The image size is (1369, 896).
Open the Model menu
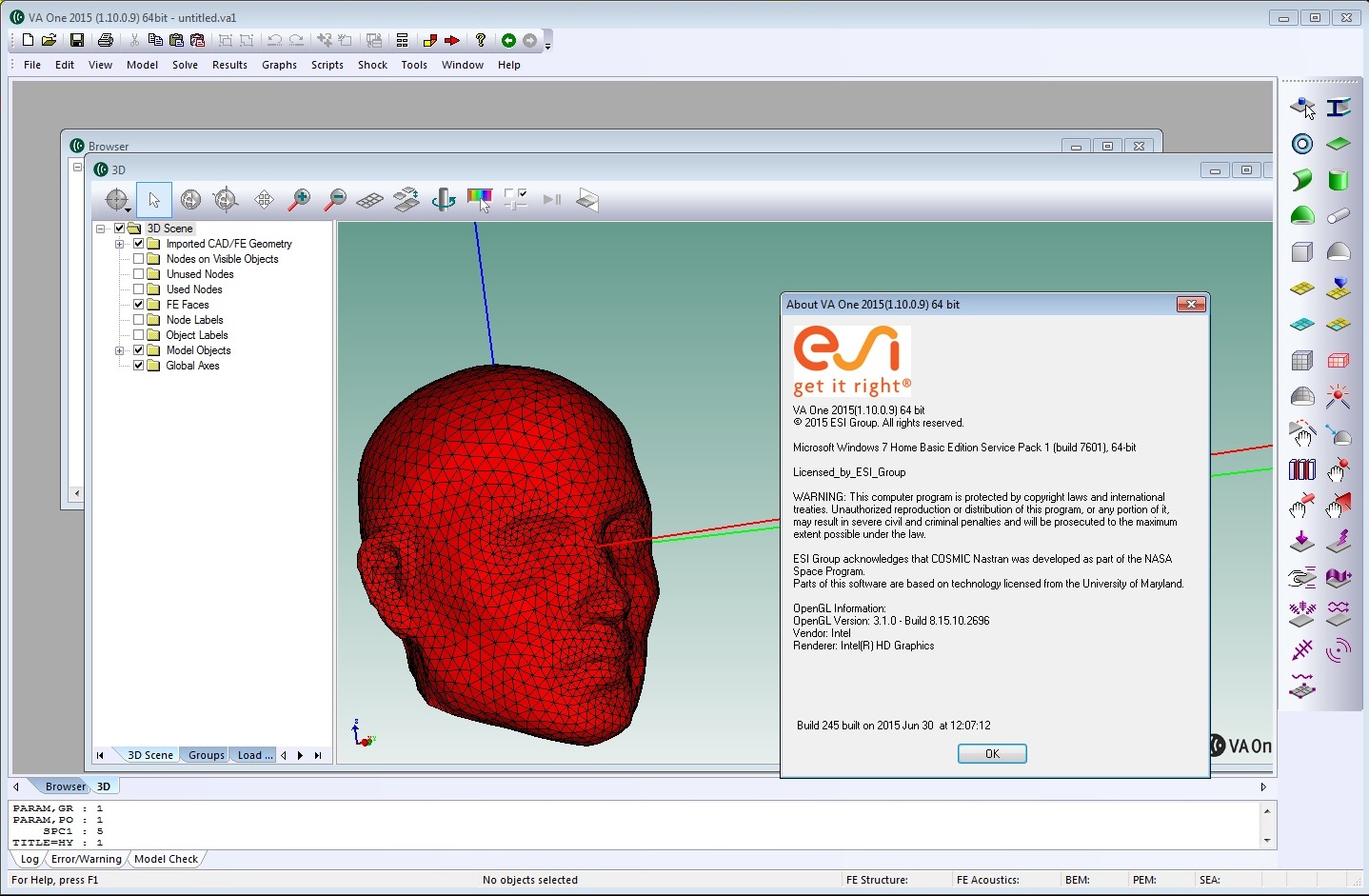pos(143,65)
